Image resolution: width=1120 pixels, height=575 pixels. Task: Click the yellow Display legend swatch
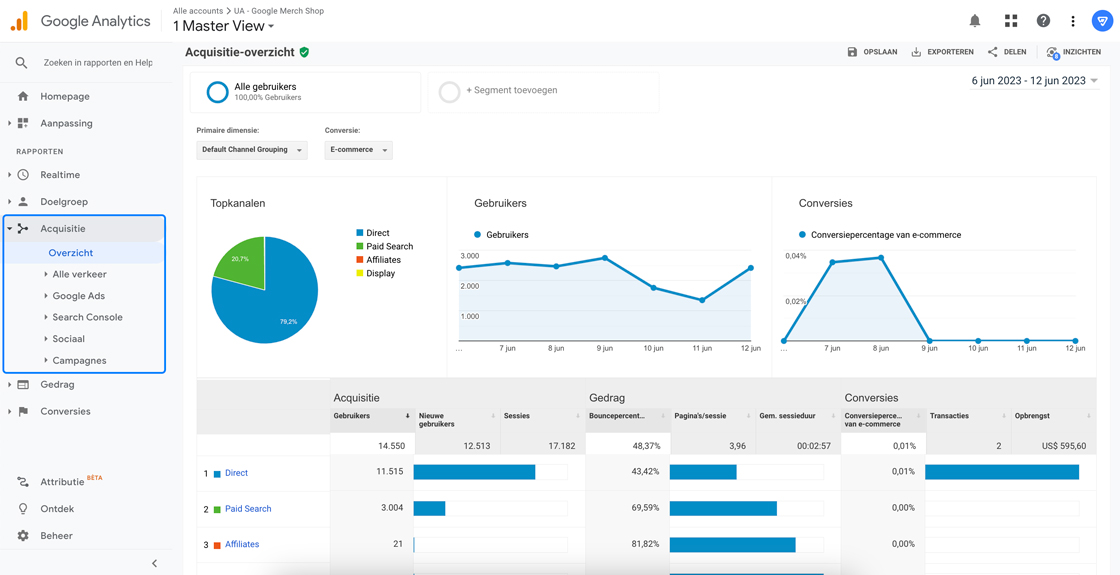click(359, 273)
